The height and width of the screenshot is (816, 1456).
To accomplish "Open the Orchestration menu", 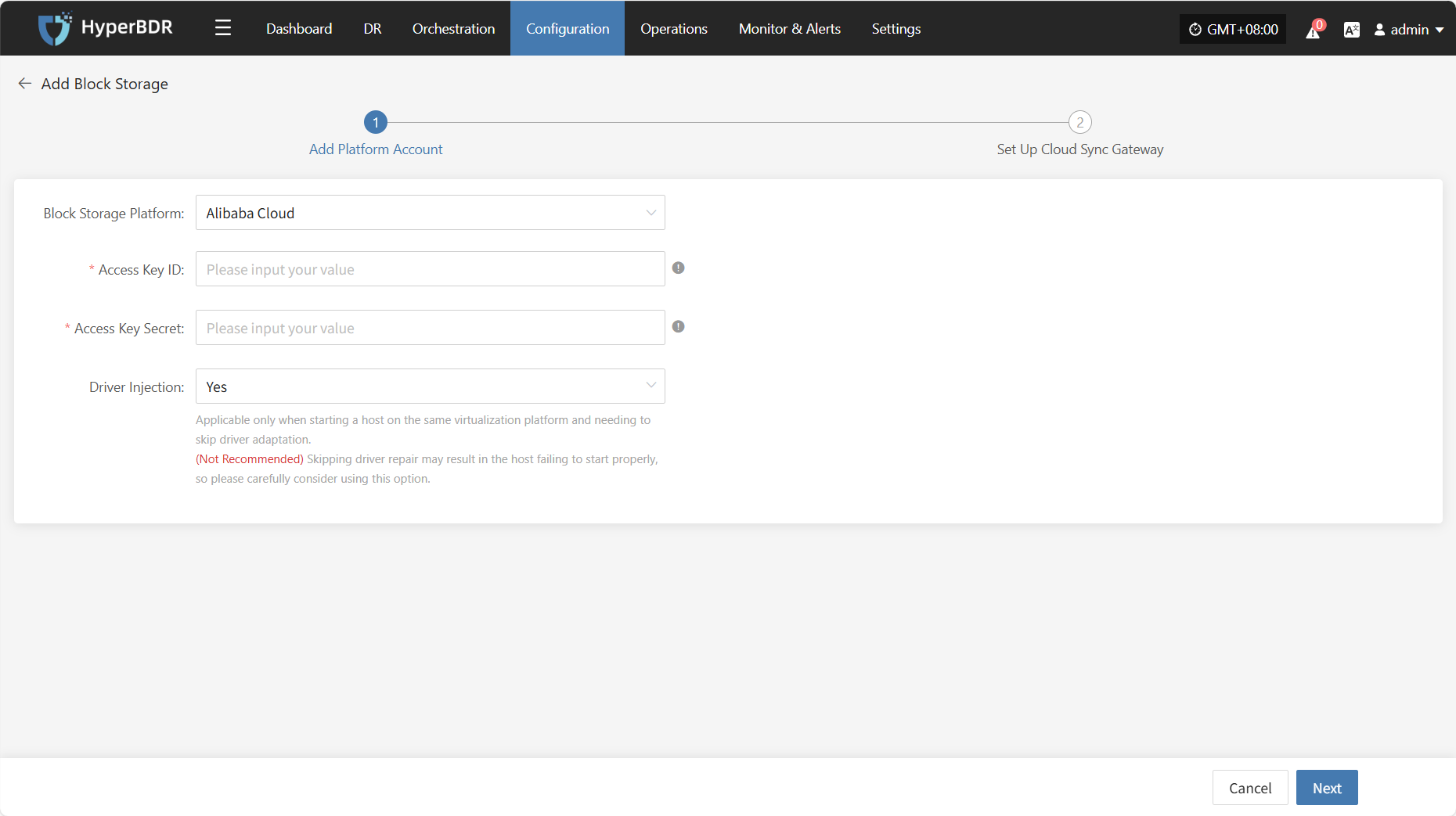I will click(x=454, y=29).
